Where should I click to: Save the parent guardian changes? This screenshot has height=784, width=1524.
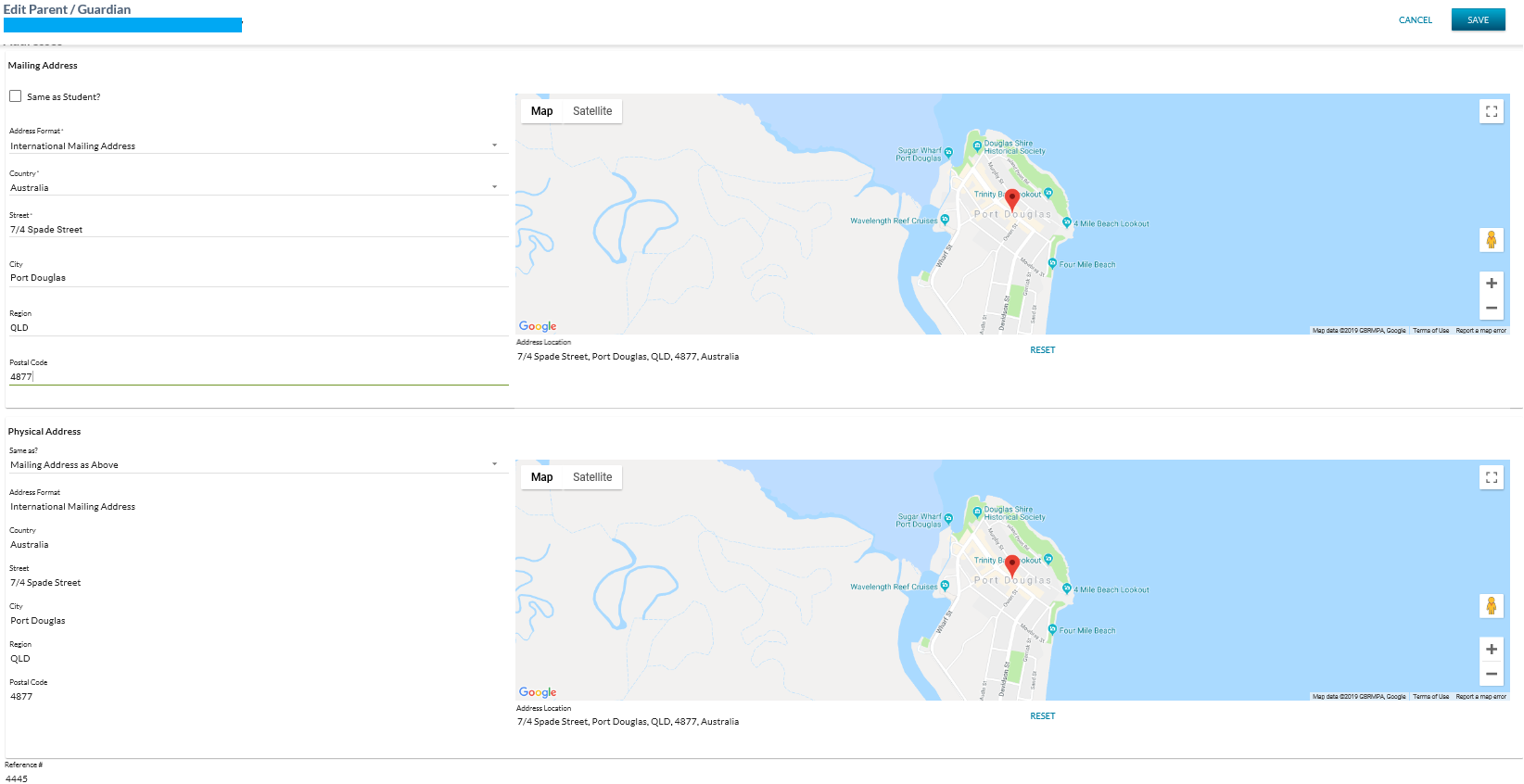click(x=1478, y=20)
